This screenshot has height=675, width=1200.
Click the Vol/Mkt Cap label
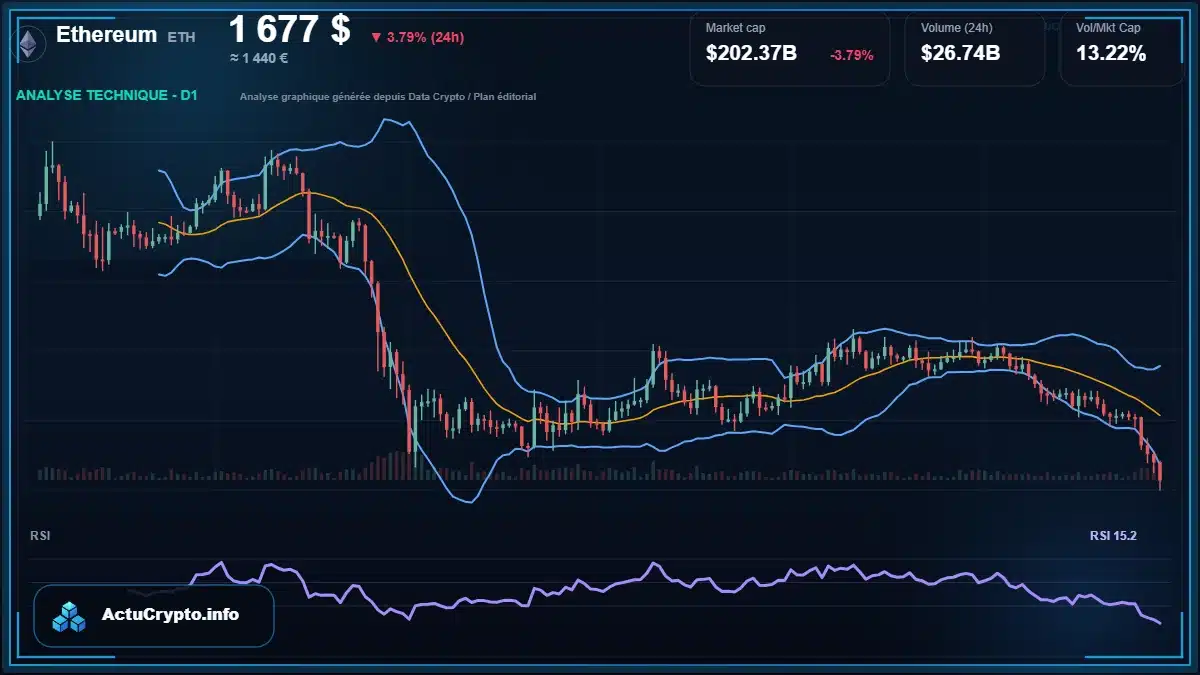[1108, 28]
